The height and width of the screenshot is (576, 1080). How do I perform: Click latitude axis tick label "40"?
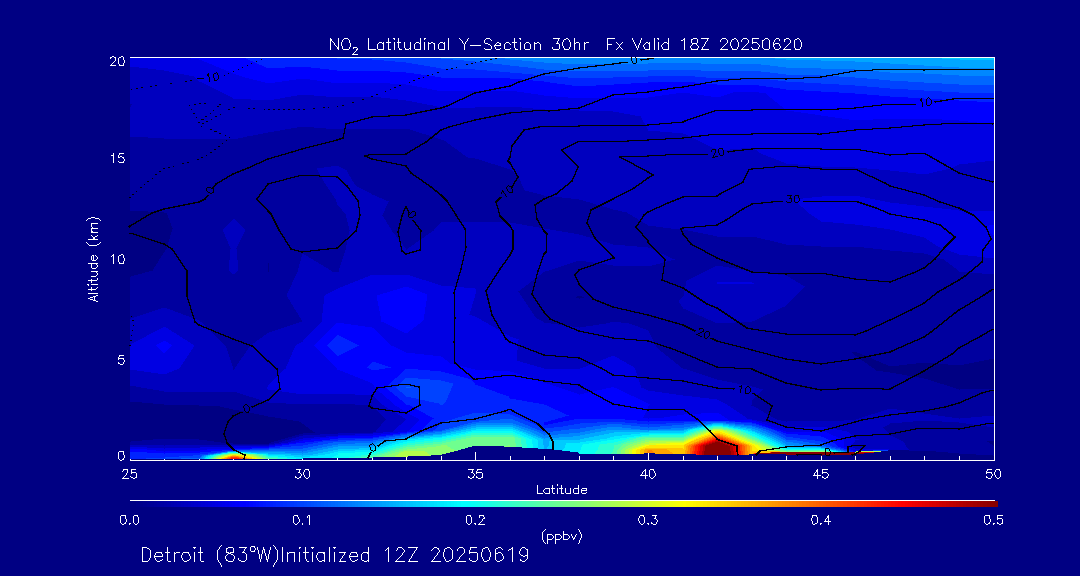(x=648, y=473)
